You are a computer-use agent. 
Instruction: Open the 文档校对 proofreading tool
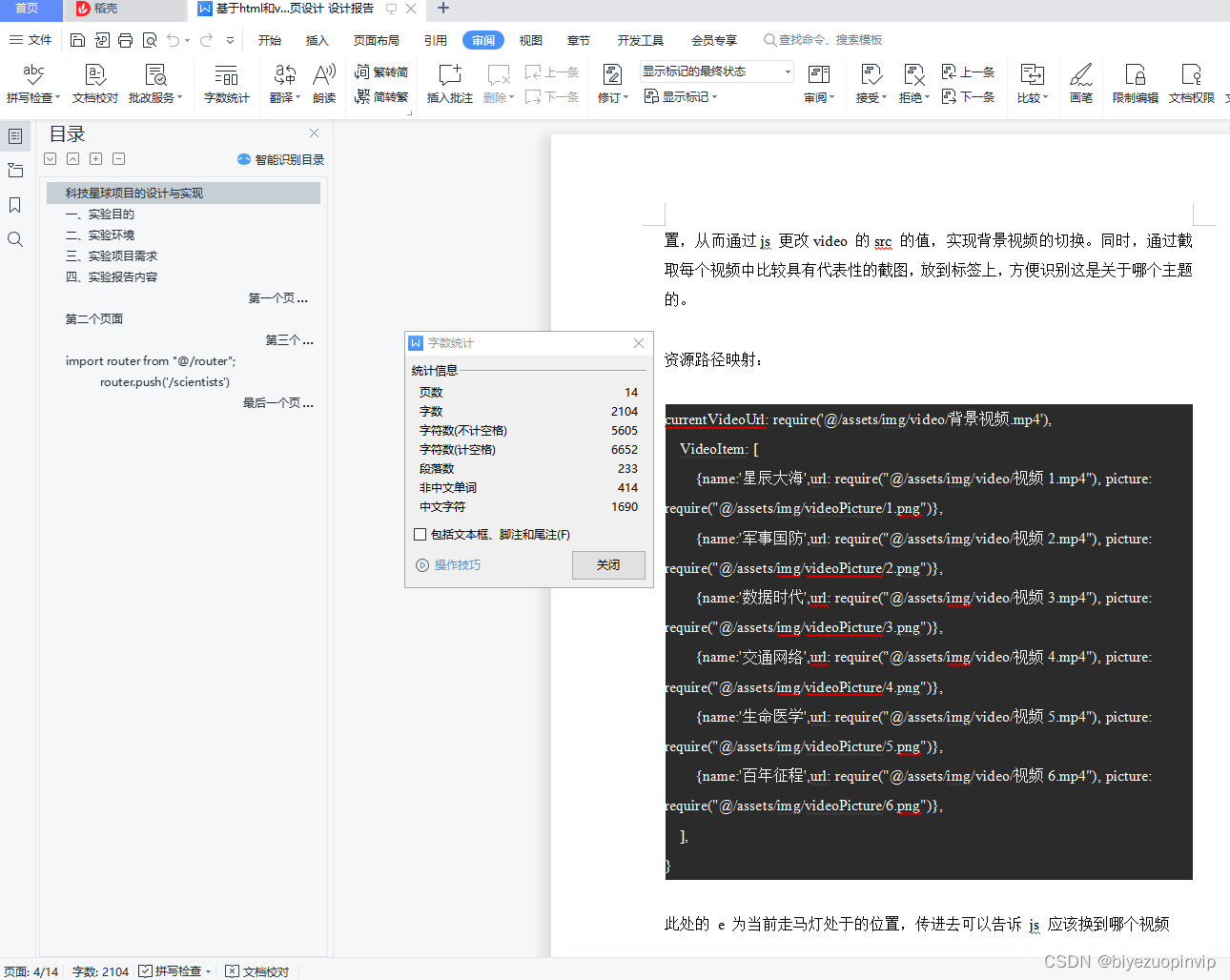(95, 84)
